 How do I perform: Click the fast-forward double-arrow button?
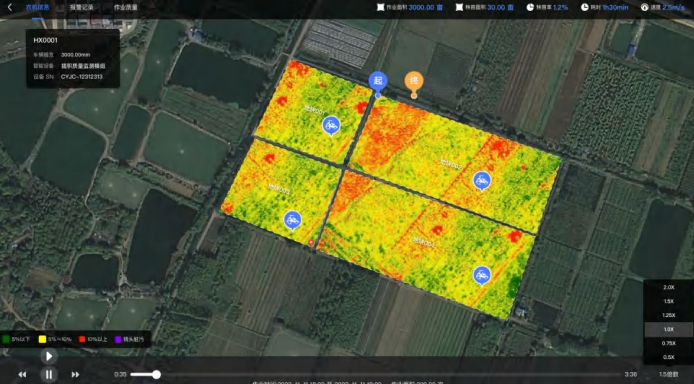click(75, 375)
